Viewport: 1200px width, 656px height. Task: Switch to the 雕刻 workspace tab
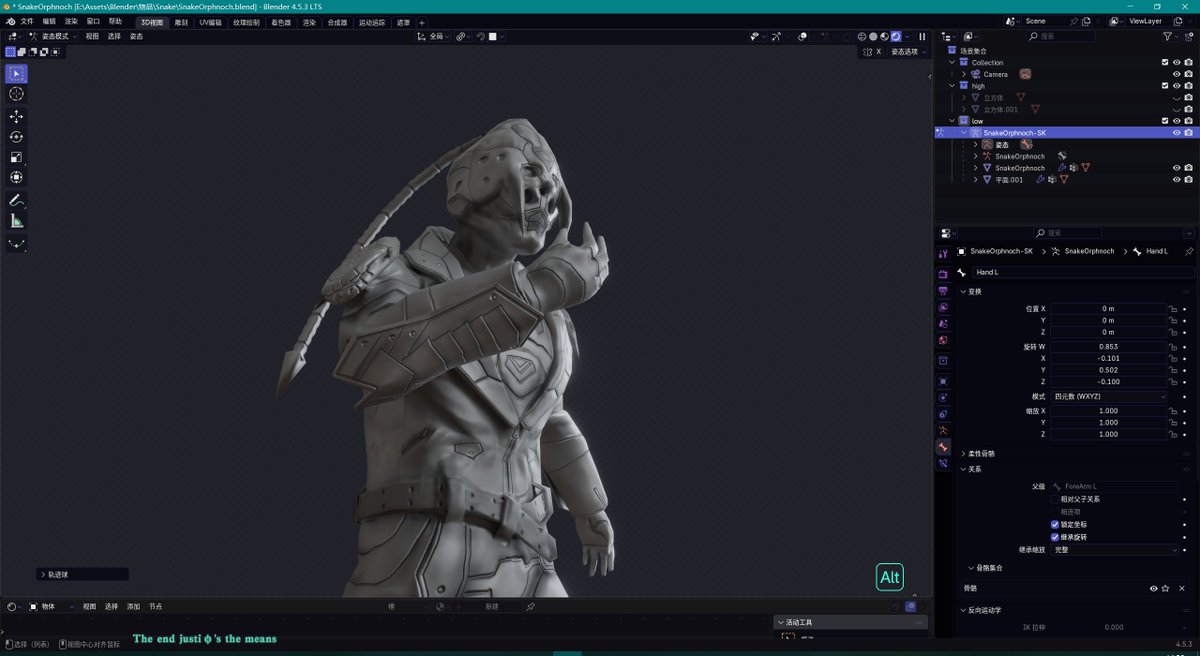(181, 21)
